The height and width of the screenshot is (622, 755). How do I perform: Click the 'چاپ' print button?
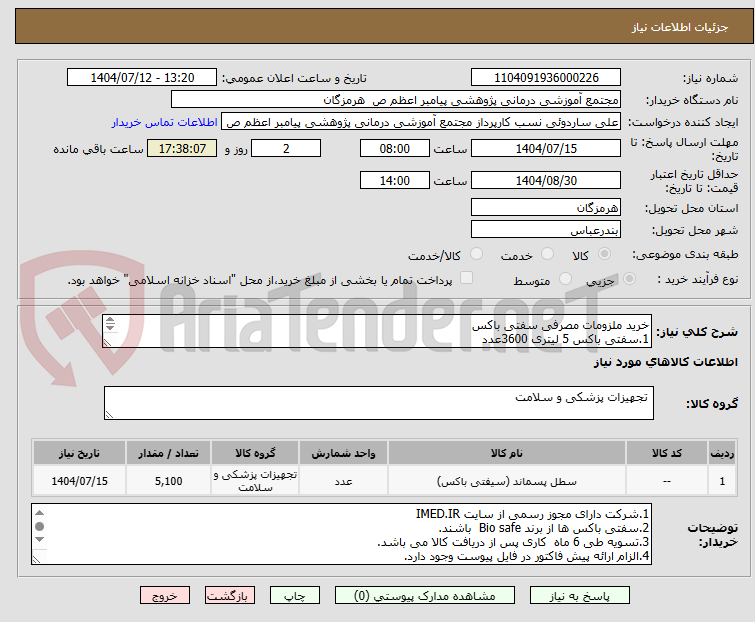tap(295, 596)
